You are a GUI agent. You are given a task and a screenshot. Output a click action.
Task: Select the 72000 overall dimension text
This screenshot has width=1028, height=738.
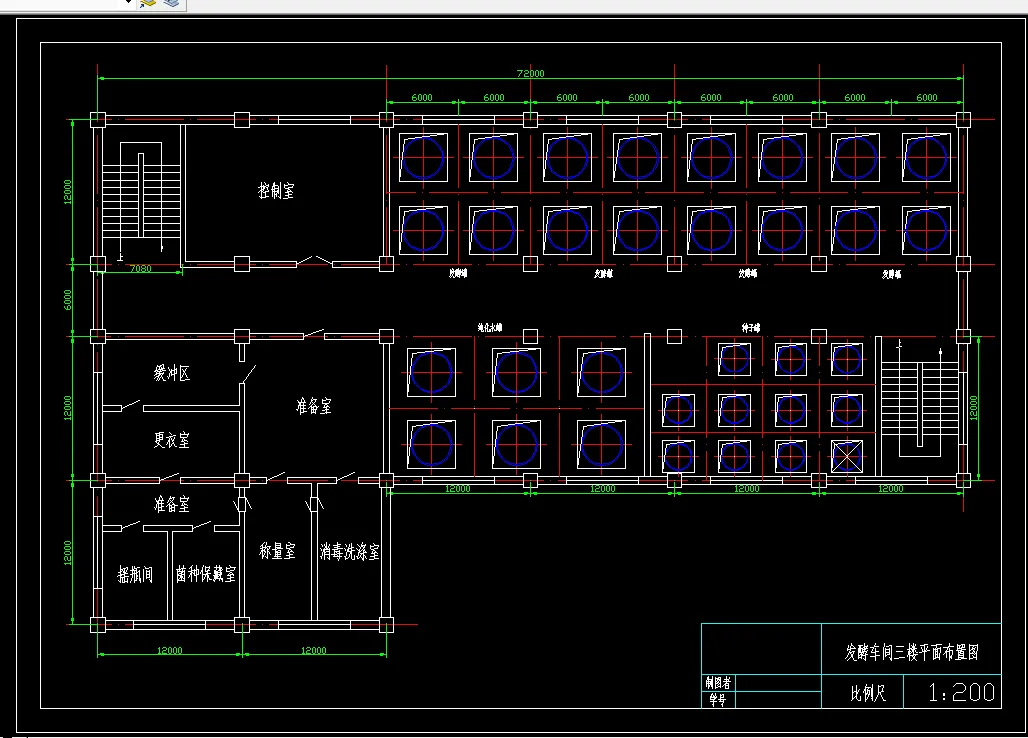[x=530, y=73]
